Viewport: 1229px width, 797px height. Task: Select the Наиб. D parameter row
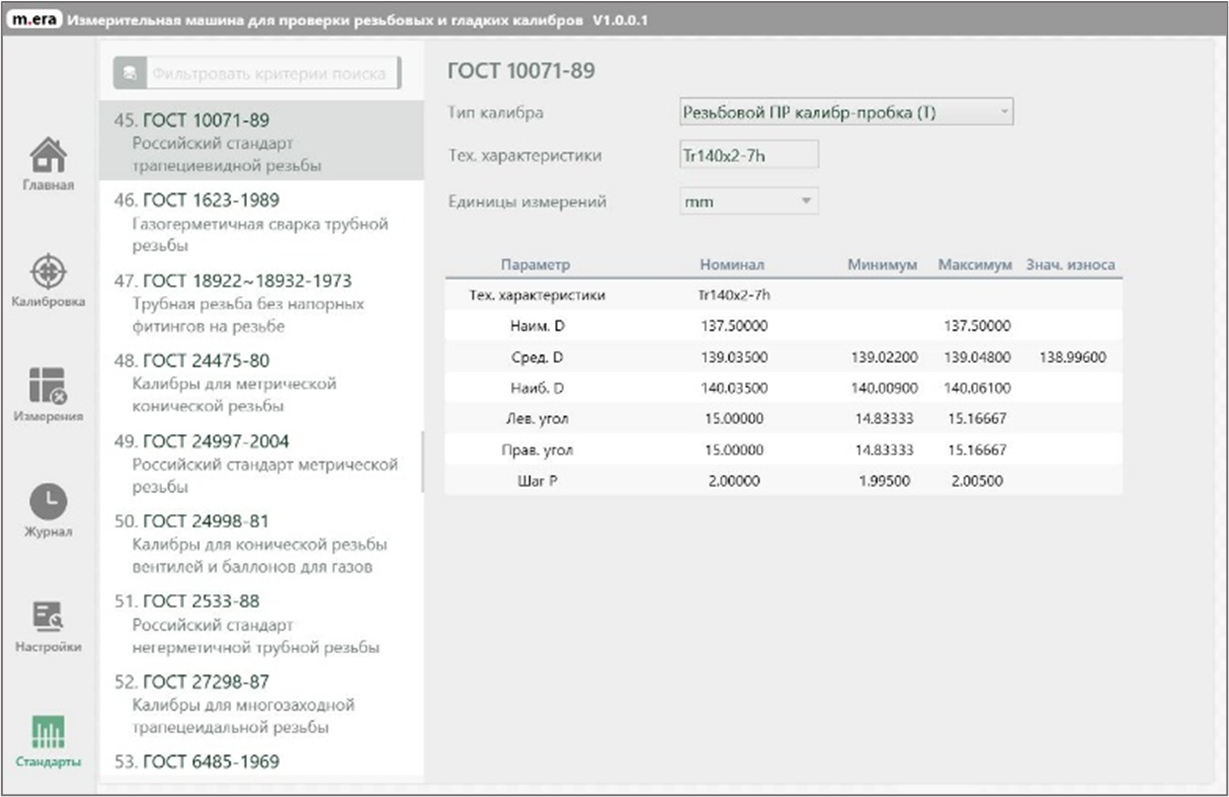[x=783, y=388]
